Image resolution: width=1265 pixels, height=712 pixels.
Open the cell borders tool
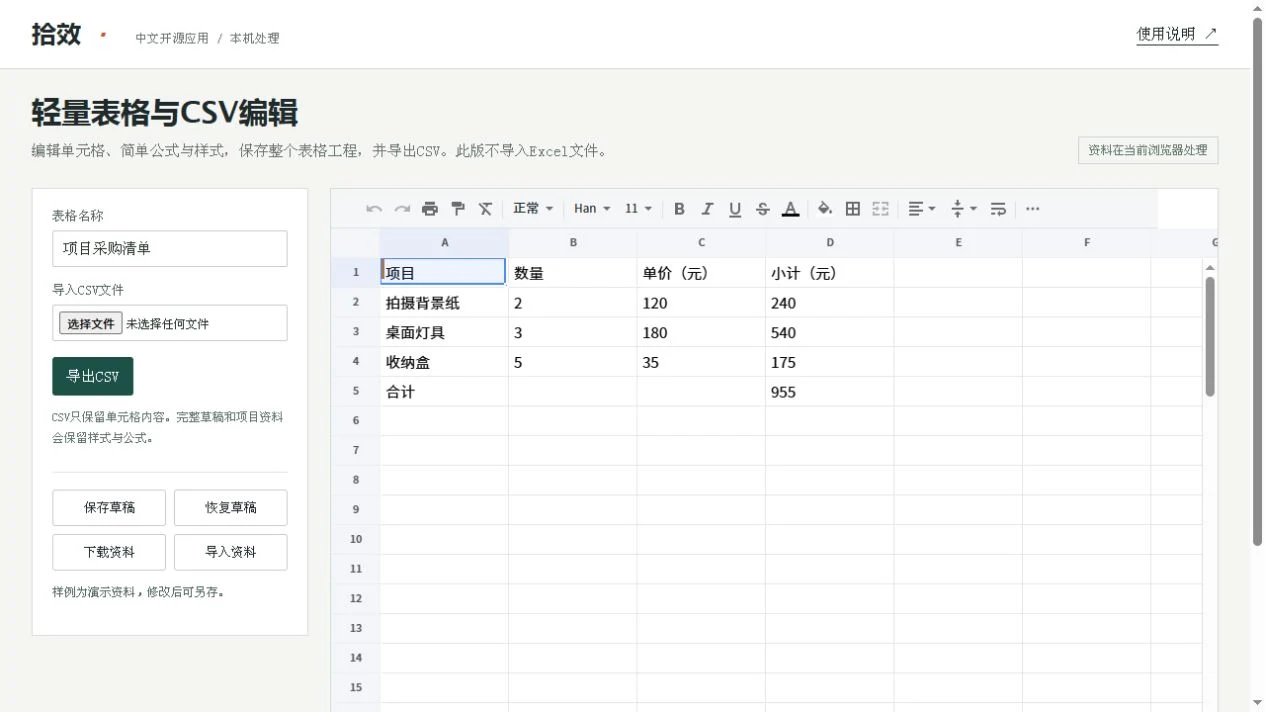853,209
